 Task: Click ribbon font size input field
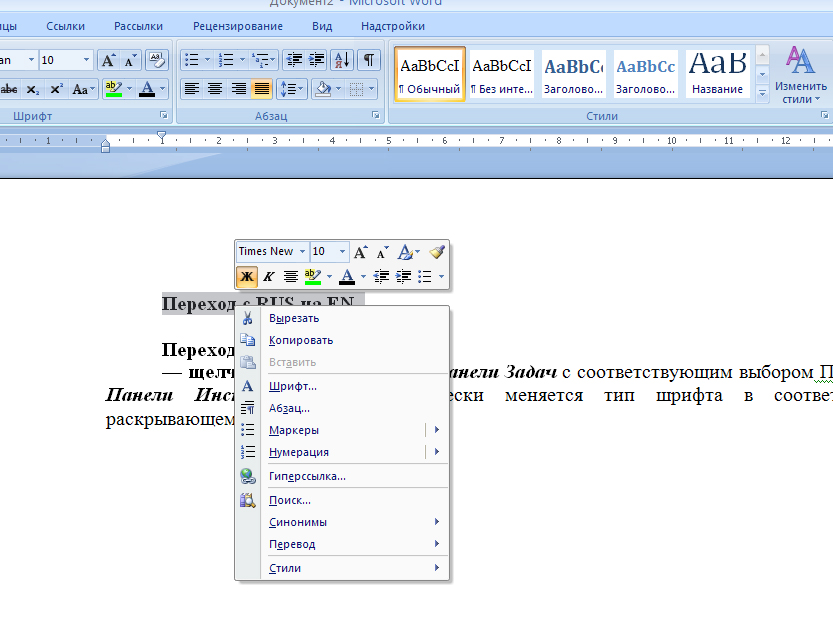(60, 60)
